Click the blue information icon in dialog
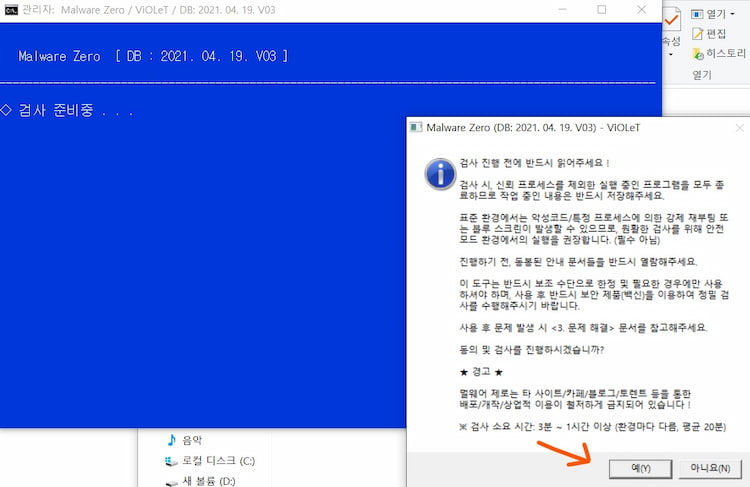 pyautogui.click(x=440, y=174)
